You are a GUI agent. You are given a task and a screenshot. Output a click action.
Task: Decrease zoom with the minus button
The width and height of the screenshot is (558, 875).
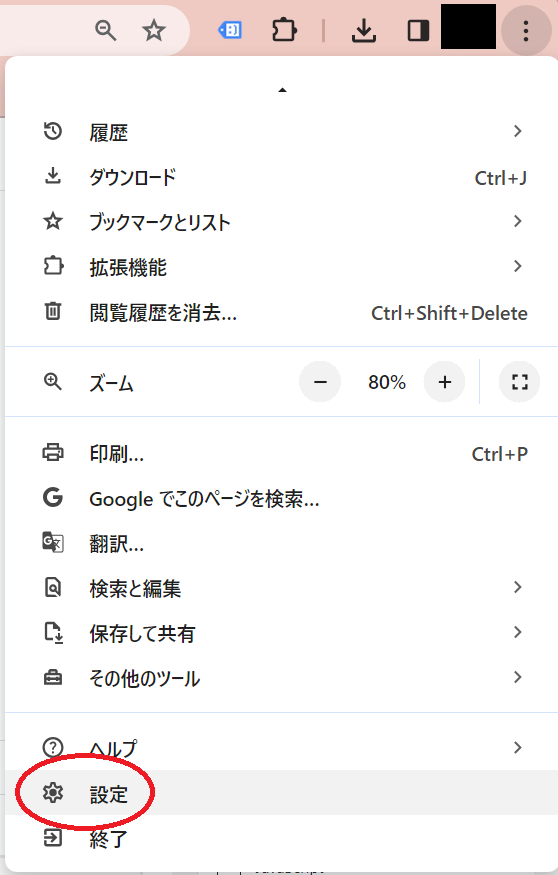[x=320, y=382]
